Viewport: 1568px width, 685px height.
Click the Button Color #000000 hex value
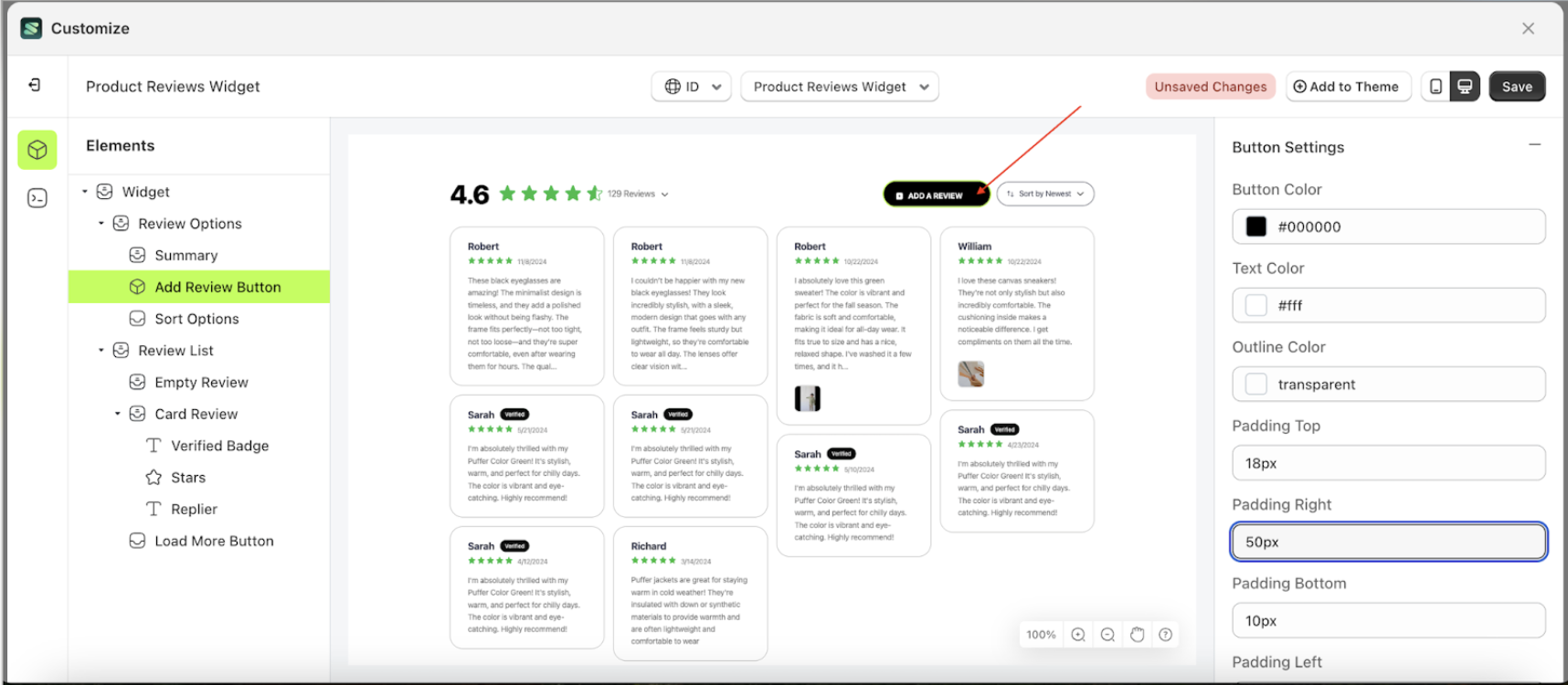pos(1309,227)
